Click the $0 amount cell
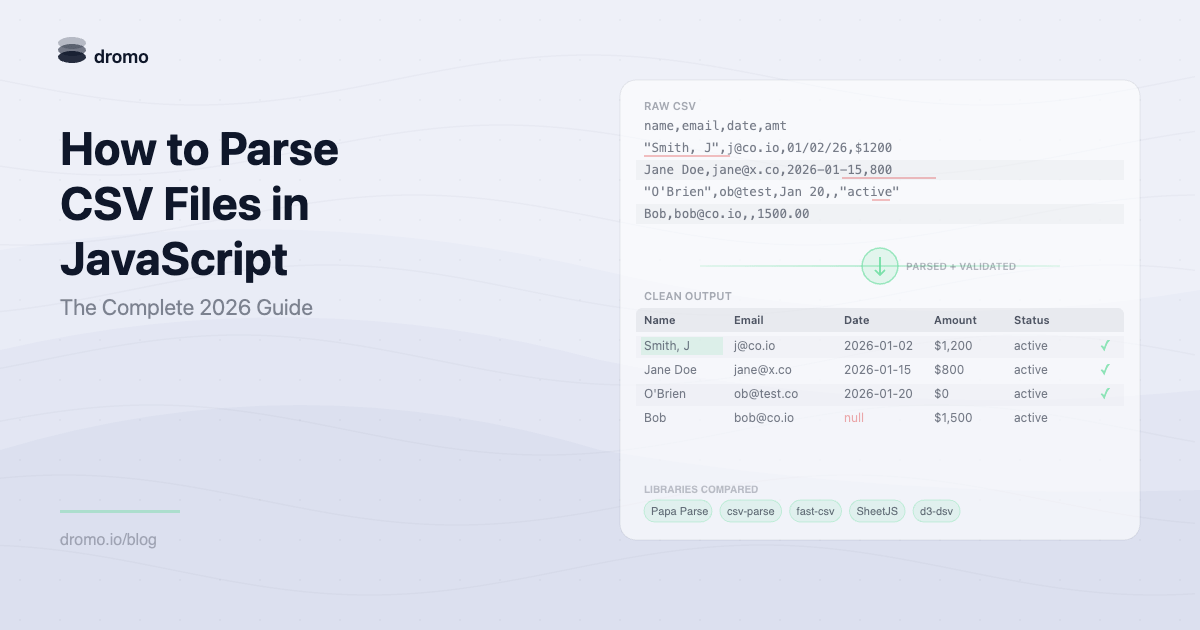This screenshot has height=630, width=1200. tap(942, 394)
